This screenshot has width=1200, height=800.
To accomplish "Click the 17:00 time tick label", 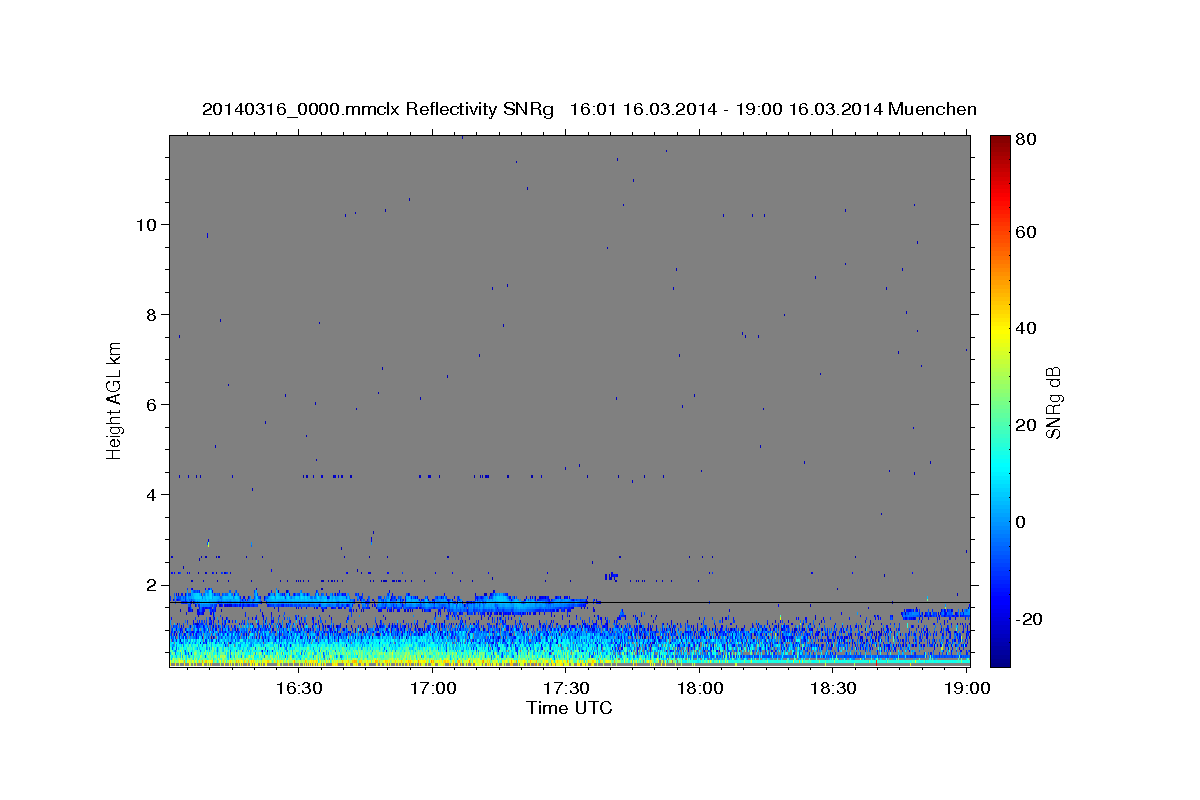I will [x=433, y=688].
